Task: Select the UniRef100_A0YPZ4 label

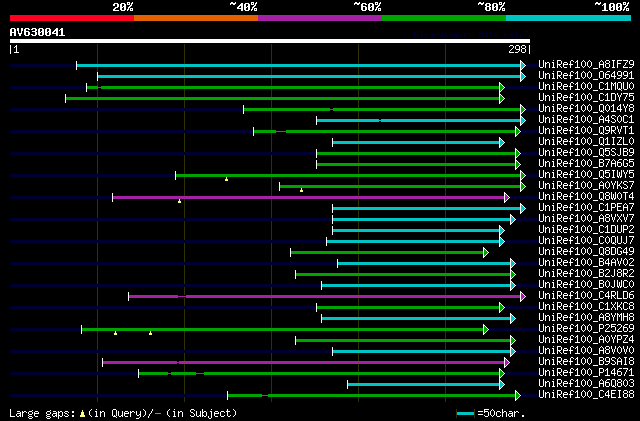Action: 586,340
